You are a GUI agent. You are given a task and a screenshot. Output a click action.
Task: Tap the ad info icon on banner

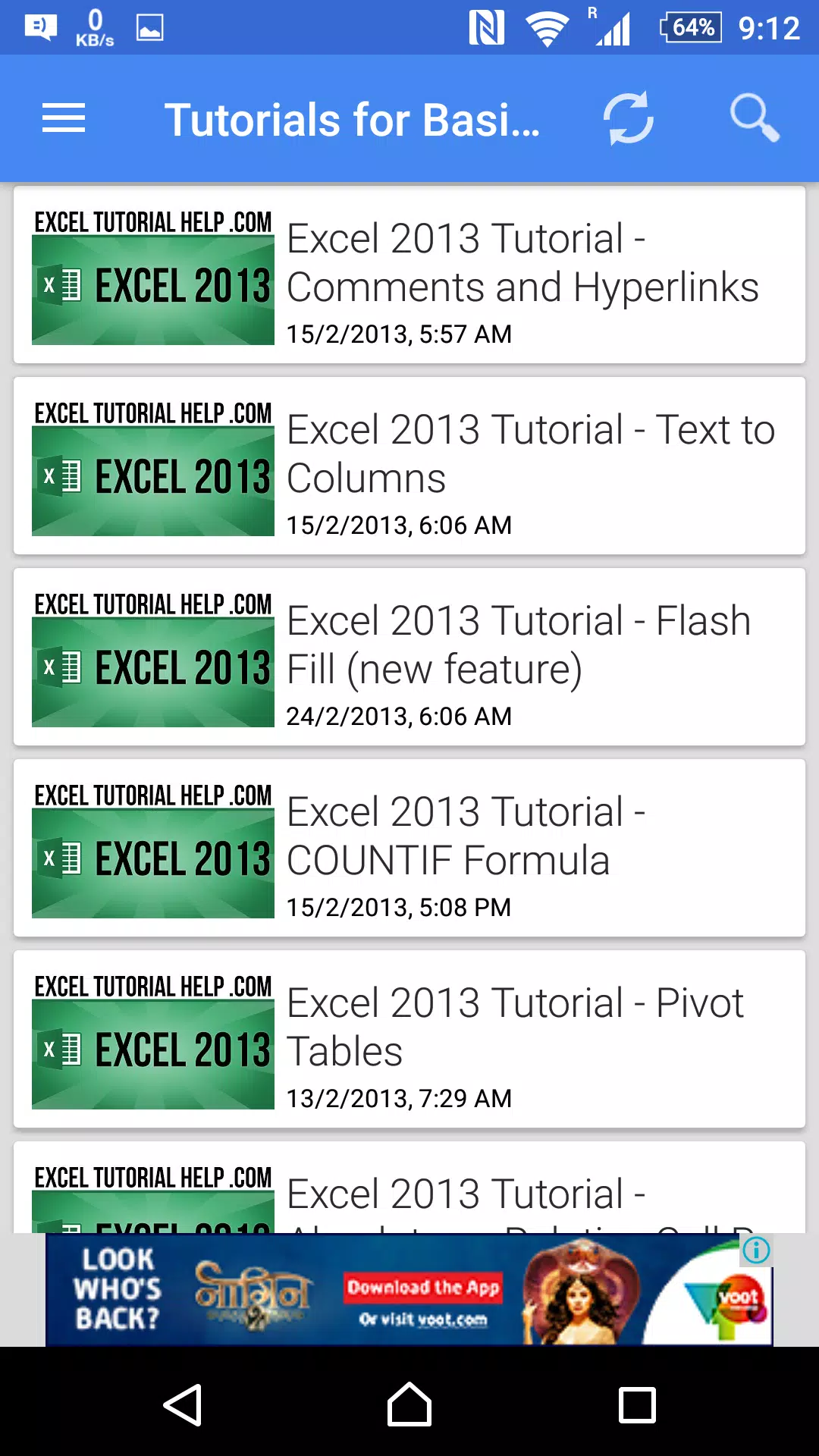(x=756, y=1250)
